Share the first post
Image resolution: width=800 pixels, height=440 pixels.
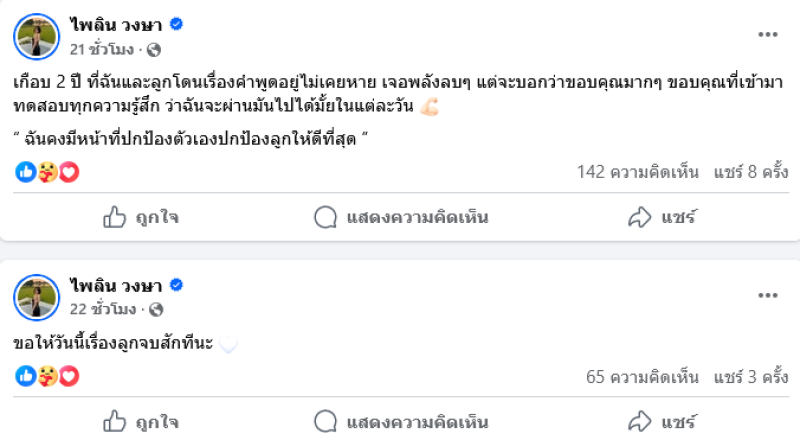tap(660, 216)
